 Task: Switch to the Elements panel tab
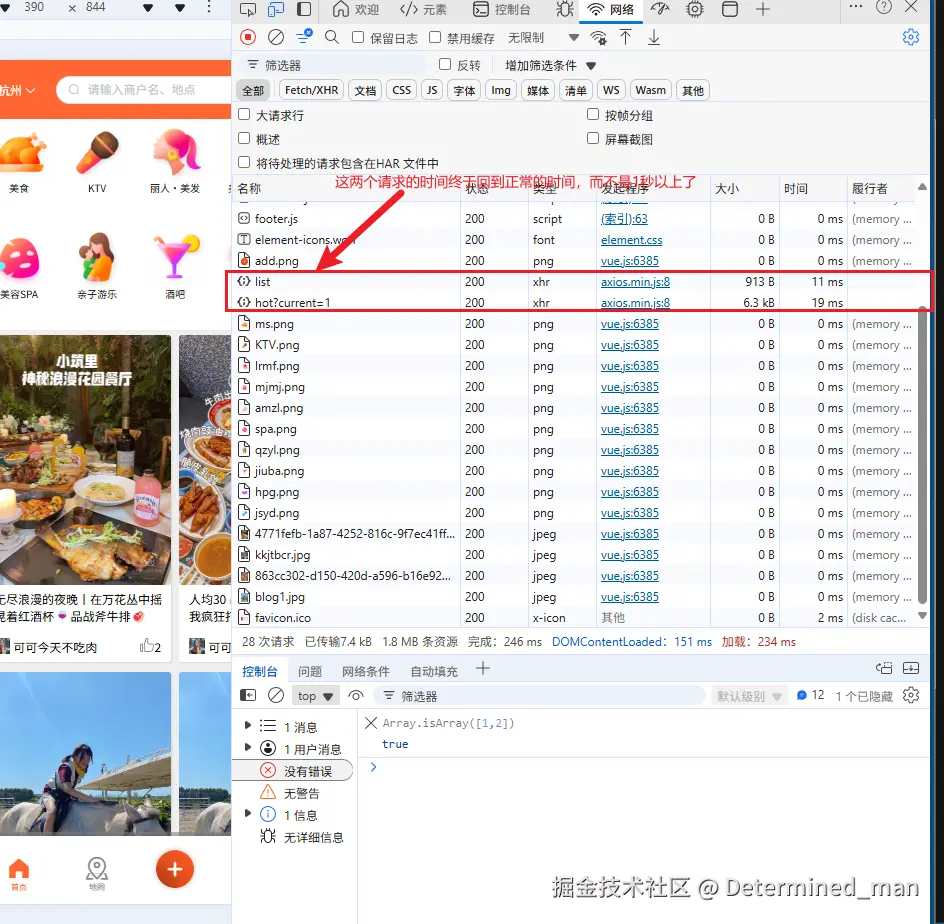[x=423, y=10]
